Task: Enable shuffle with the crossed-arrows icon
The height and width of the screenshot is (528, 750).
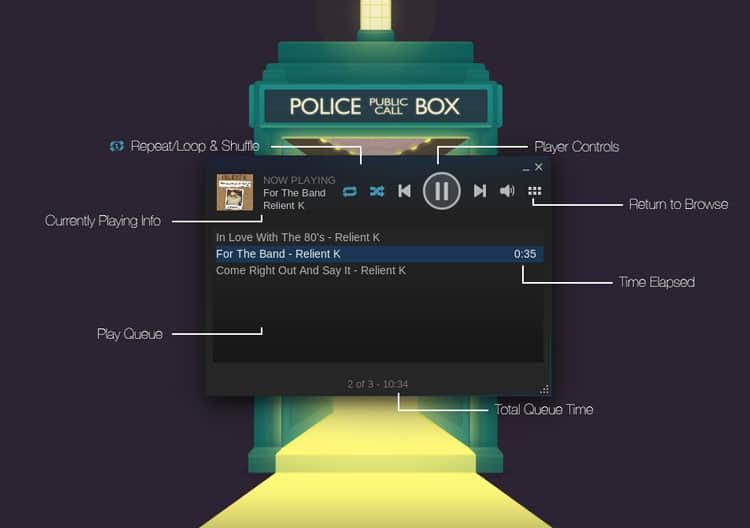Action: (x=376, y=191)
